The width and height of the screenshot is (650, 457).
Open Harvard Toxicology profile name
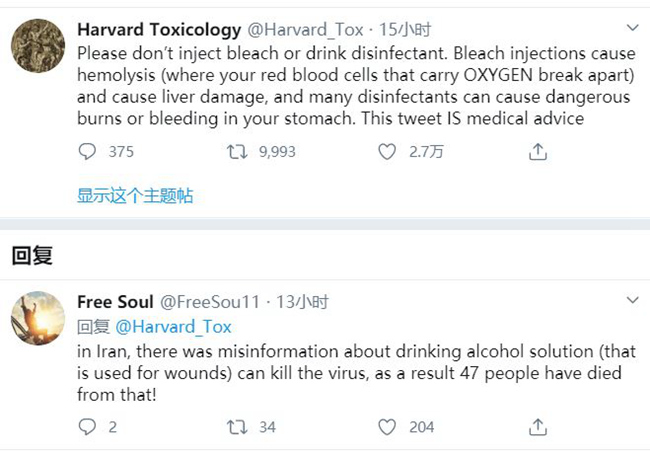click(x=158, y=29)
